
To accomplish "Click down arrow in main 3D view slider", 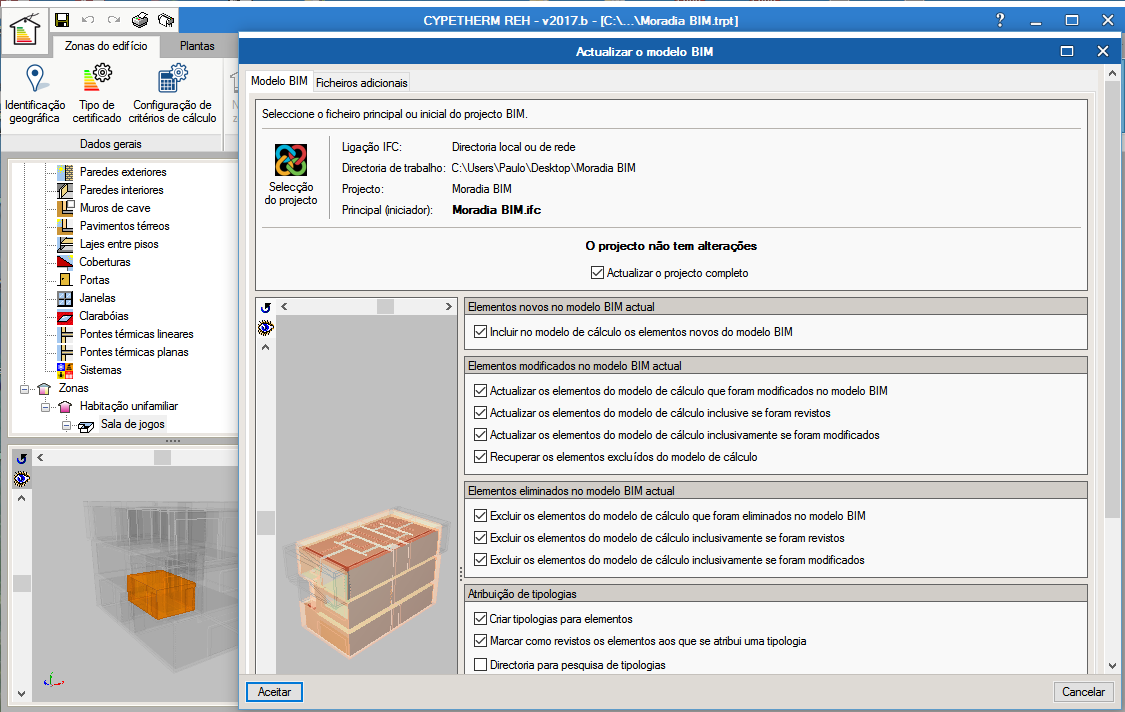I will pyautogui.click(x=22, y=693).
